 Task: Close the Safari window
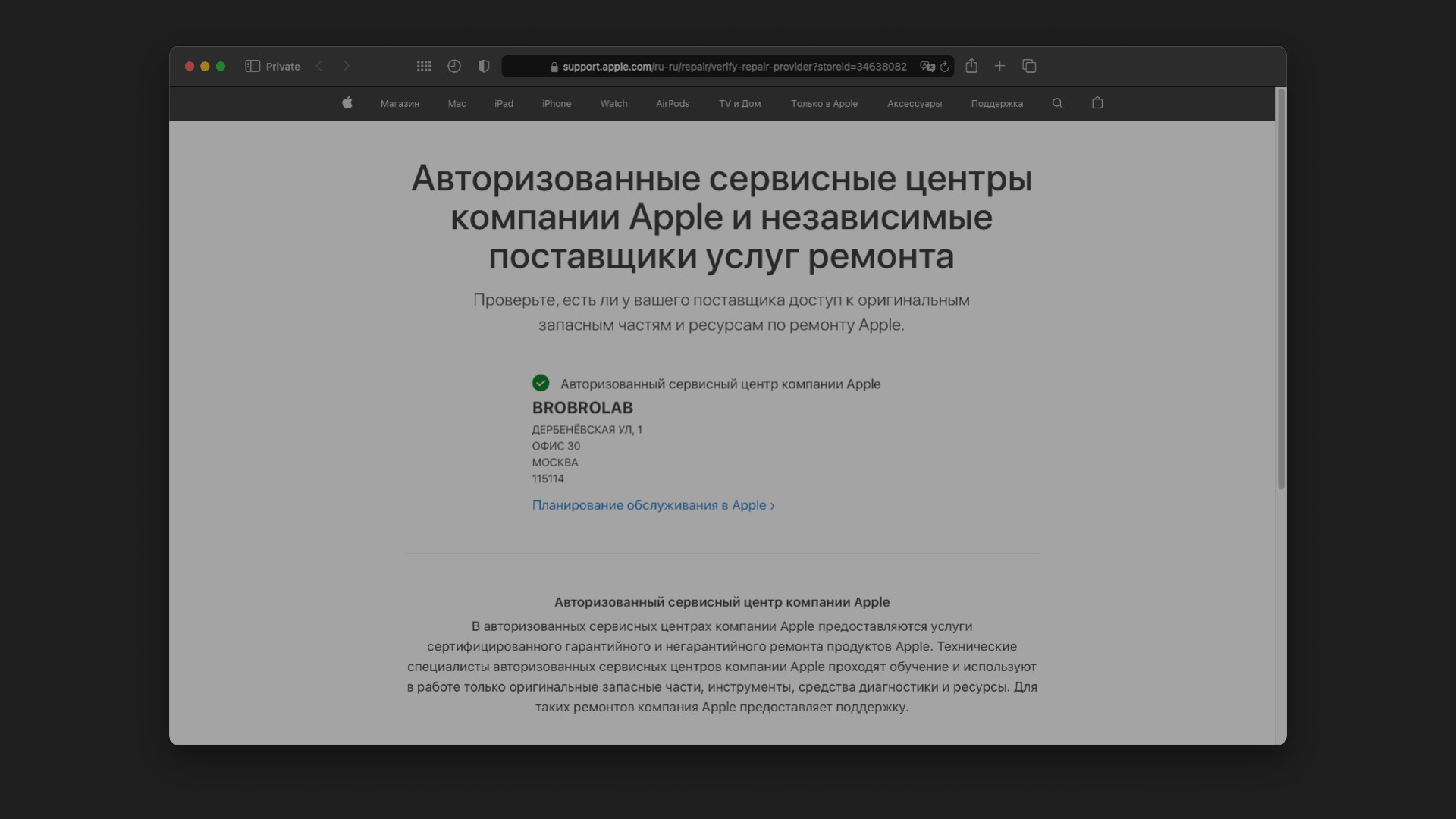tap(190, 67)
